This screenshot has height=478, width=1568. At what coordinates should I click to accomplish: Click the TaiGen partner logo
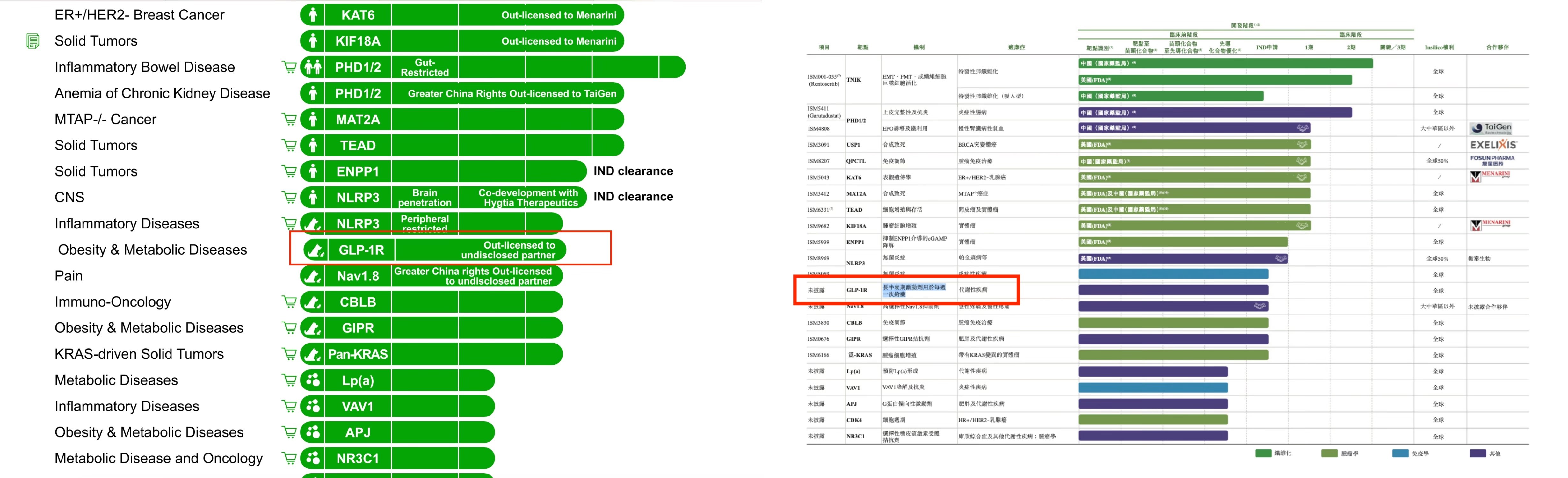click(1490, 128)
